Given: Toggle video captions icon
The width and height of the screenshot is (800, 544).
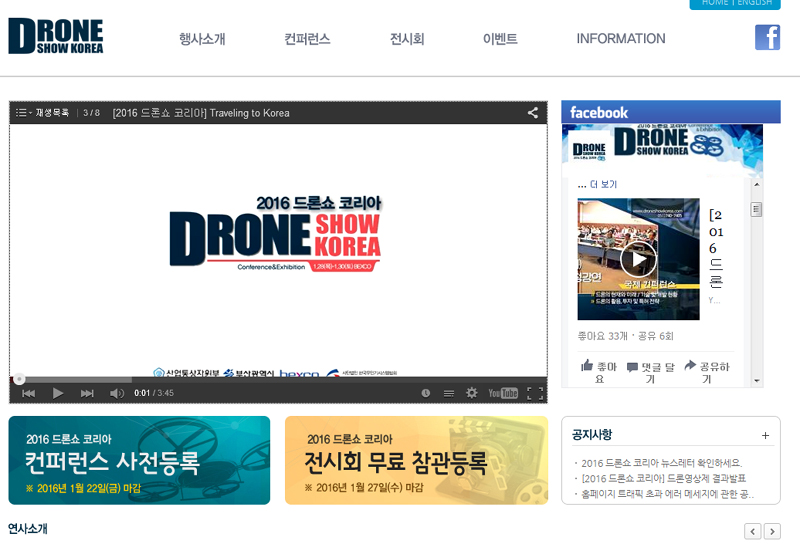Looking at the screenshot, I should click(x=448, y=393).
